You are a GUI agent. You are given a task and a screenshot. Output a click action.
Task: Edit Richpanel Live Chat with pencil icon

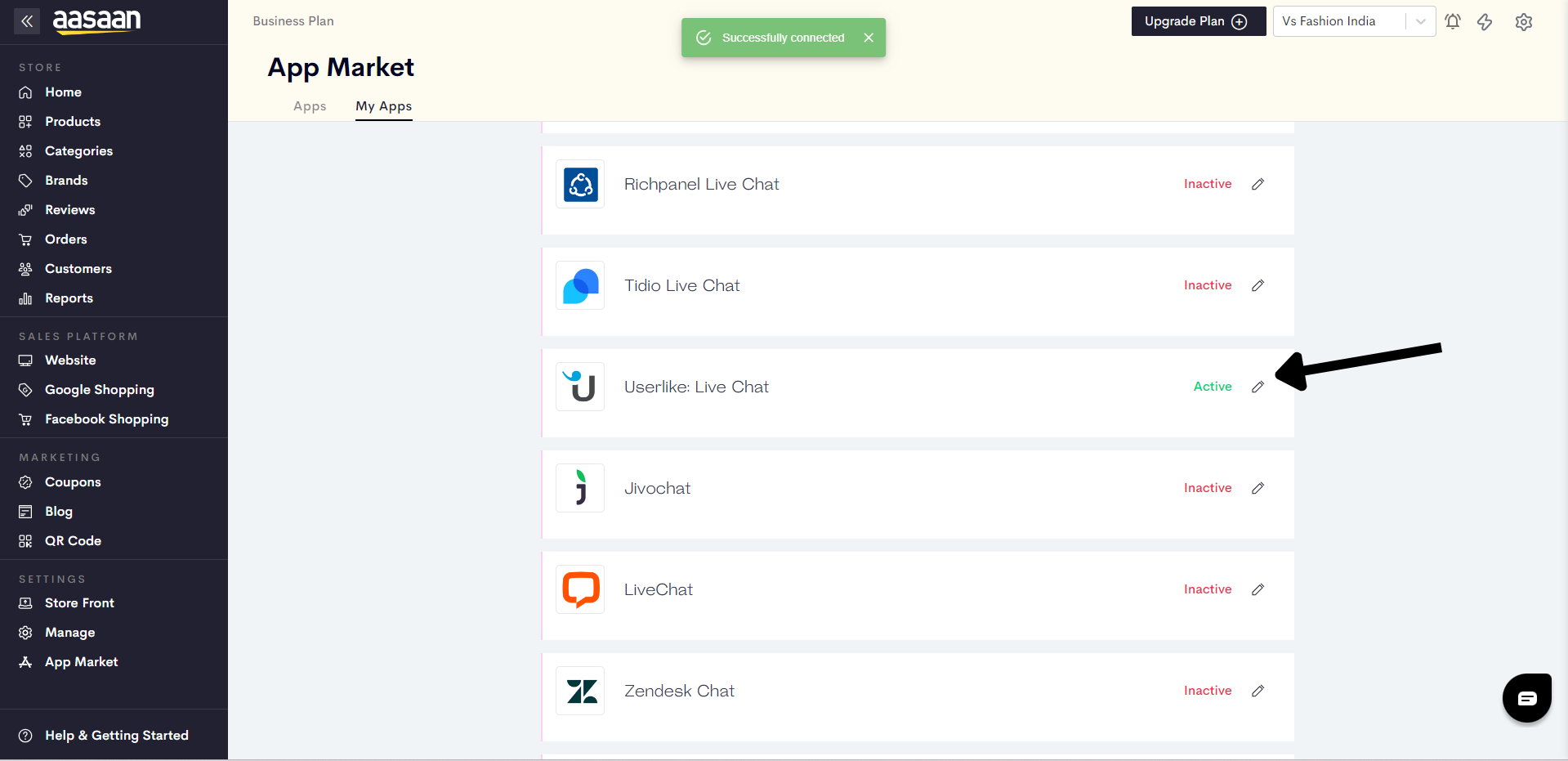pyautogui.click(x=1258, y=184)
